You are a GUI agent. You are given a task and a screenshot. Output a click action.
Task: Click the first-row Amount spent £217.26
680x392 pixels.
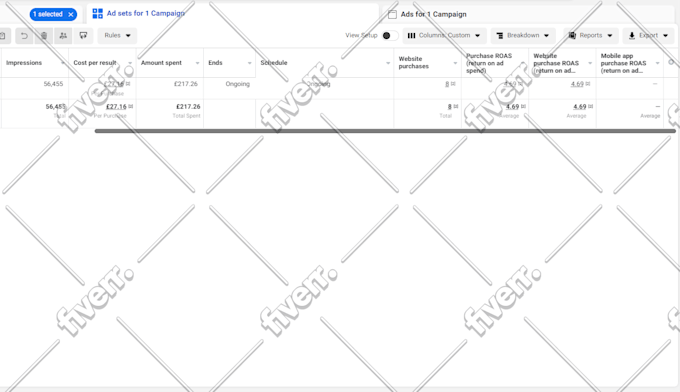click(186, 84)
